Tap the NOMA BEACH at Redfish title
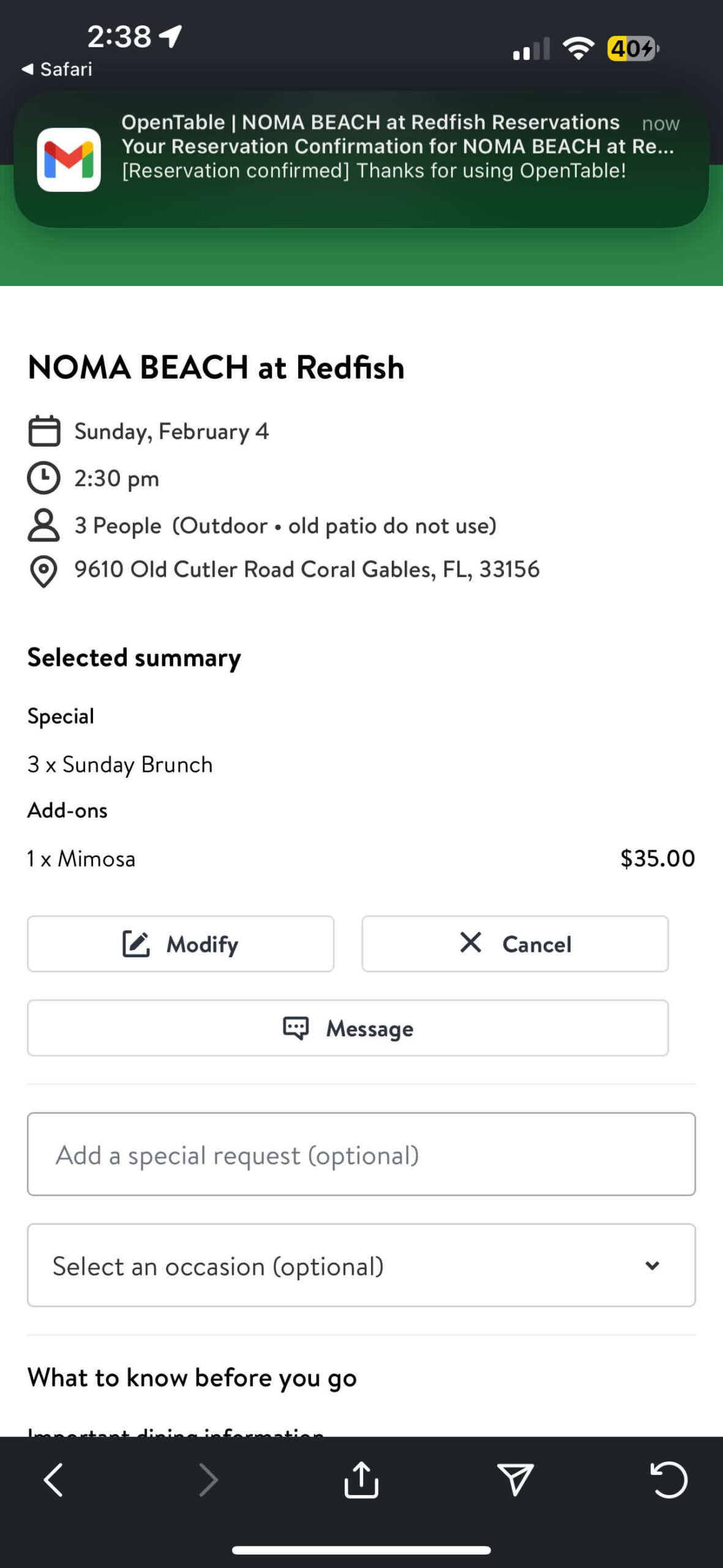The width and height of the screenshot is (723, 1568). click(x=216, y=367)
